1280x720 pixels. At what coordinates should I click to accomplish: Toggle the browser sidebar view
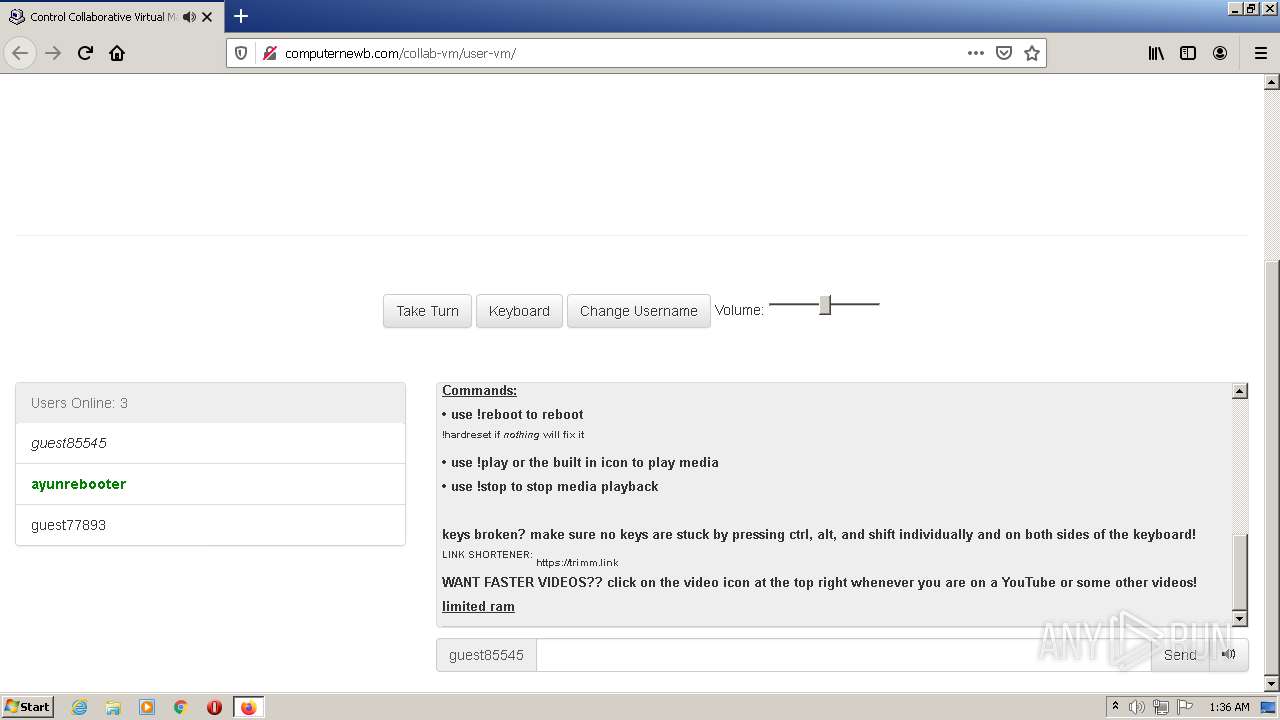(x=1188, y=53)
